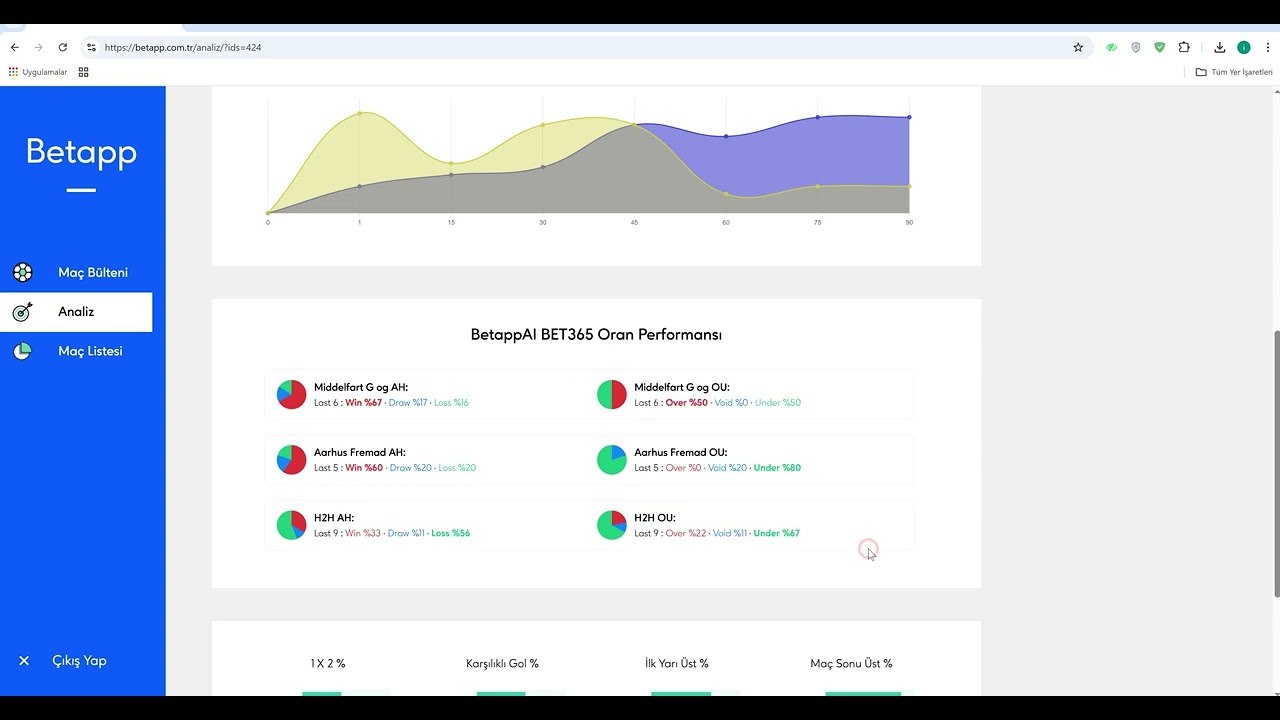
Task: Click the page vertical scrollbar
Action: [x=1275, y=464]
